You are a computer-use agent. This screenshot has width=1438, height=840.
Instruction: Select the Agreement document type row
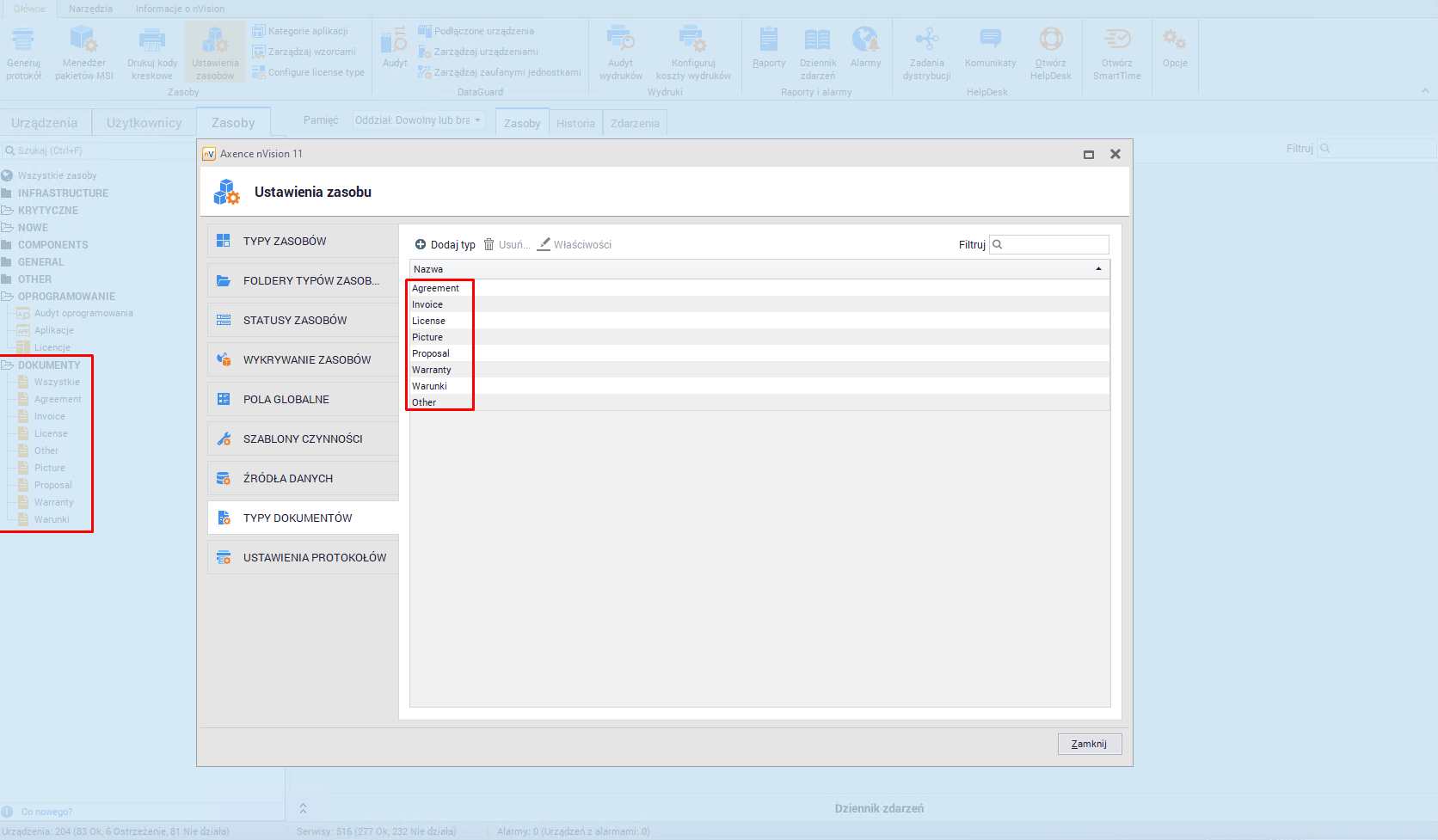(x=435, y=288)
